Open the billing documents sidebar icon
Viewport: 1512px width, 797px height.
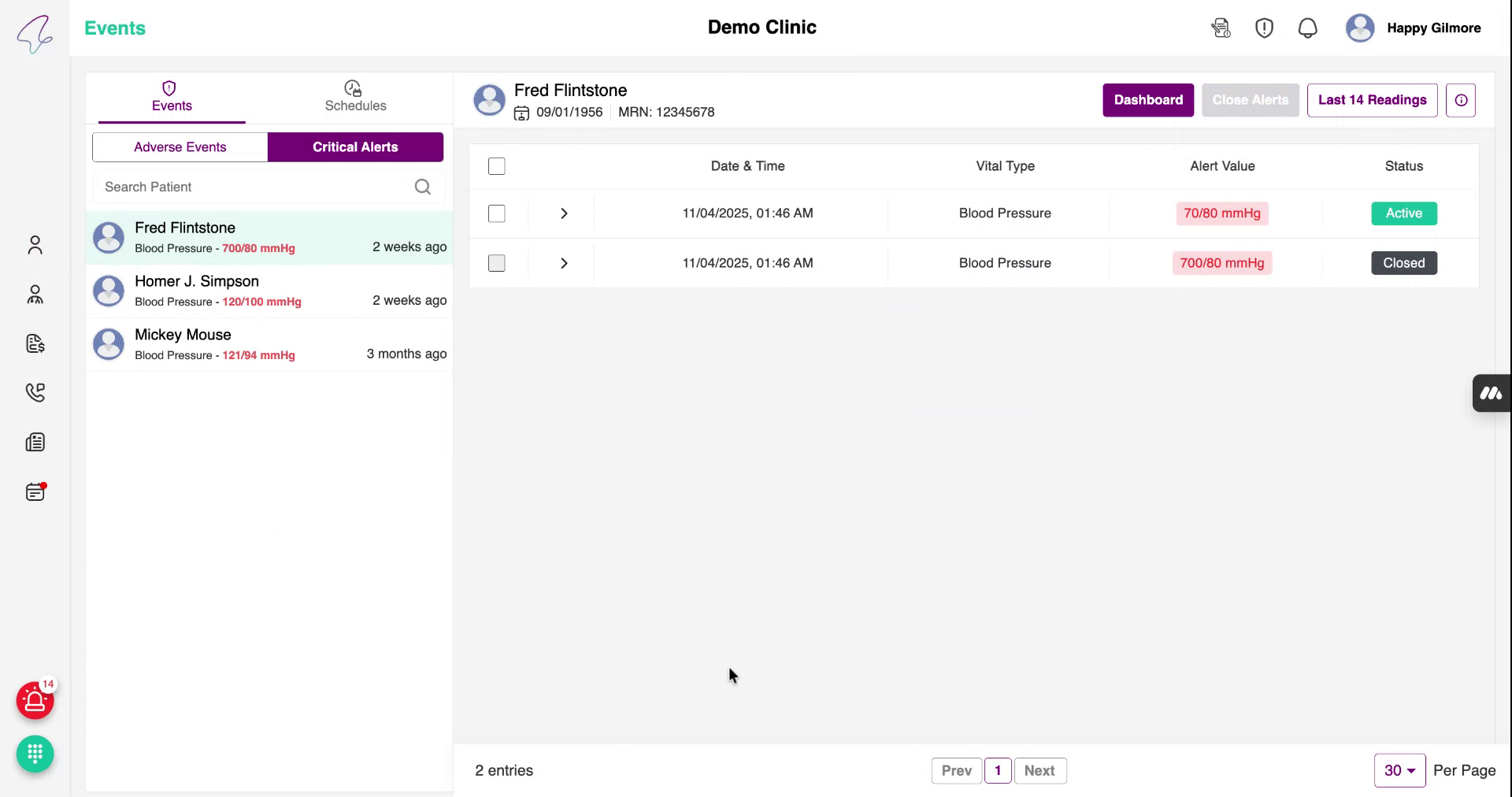tap(35, 344)
